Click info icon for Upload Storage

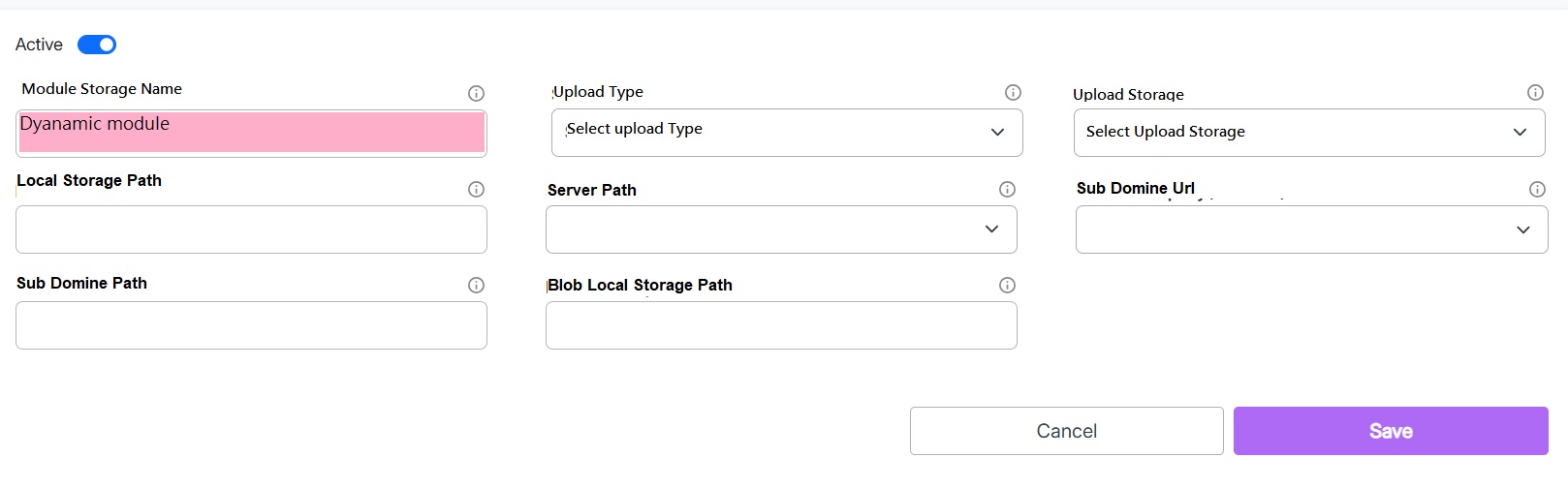tap(1535, 92)
